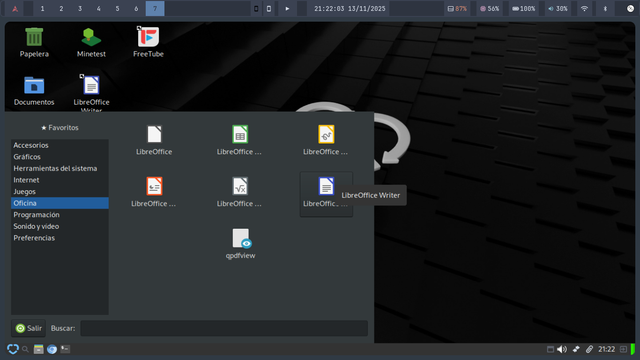The image size is (640, 360).
Task: Click the plus icon beside the clock
Action: pyautogui.click(x=623, y=349)
